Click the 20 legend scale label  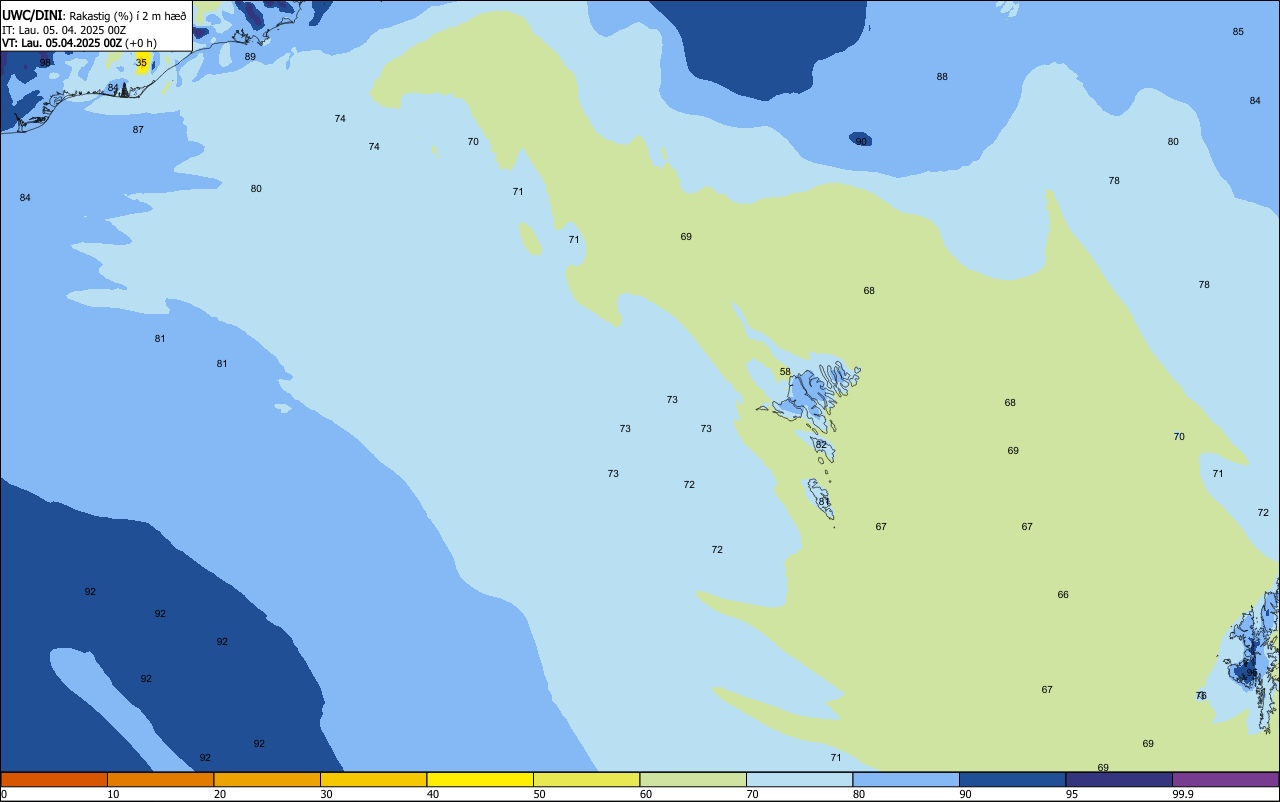[x=220, y=794]
